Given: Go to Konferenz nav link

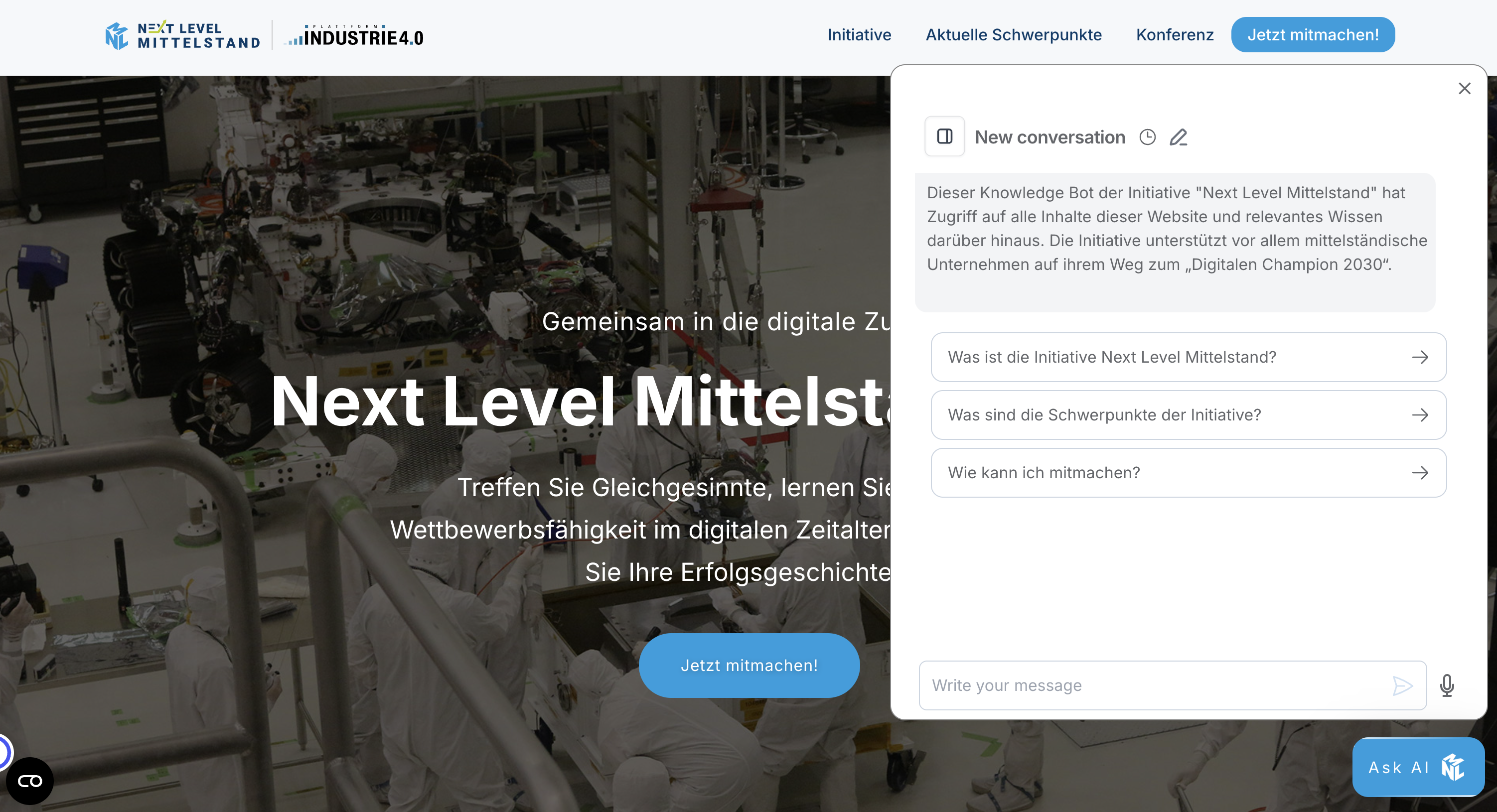Looking at the screenshot, I should (x=1175, y=35).
